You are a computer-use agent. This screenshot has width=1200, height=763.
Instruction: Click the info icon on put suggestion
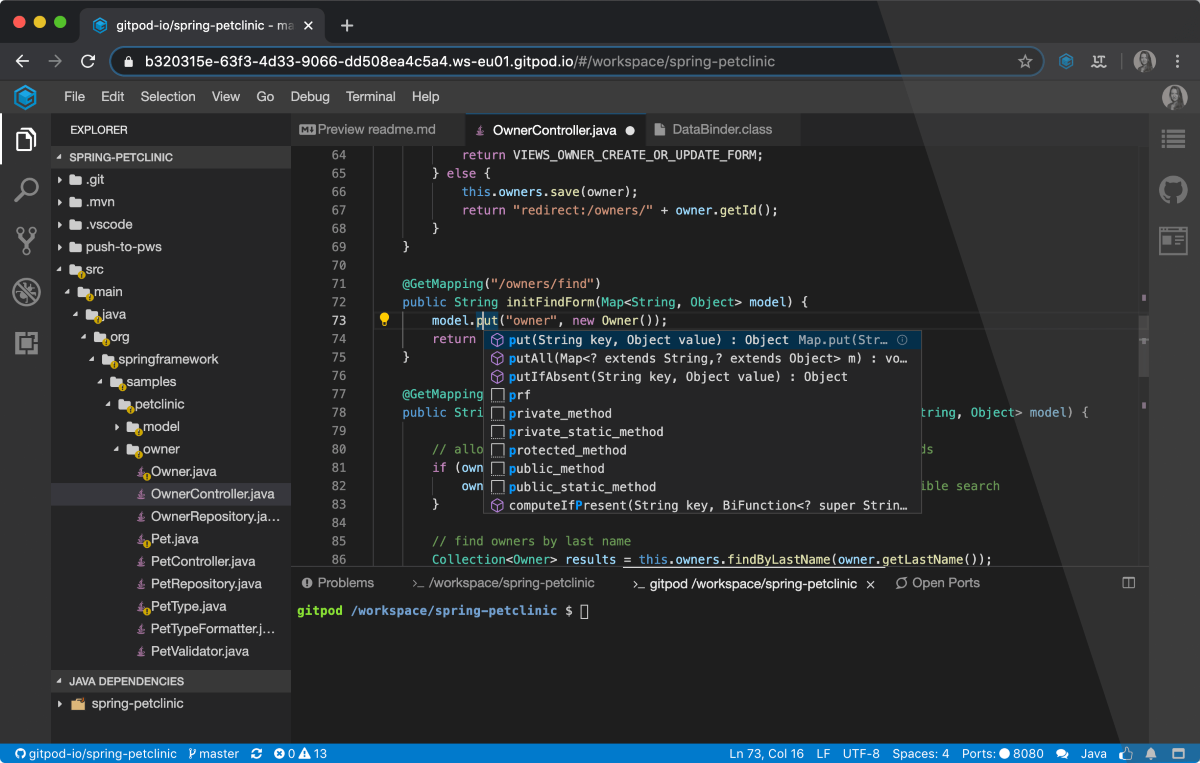point(902,340)
